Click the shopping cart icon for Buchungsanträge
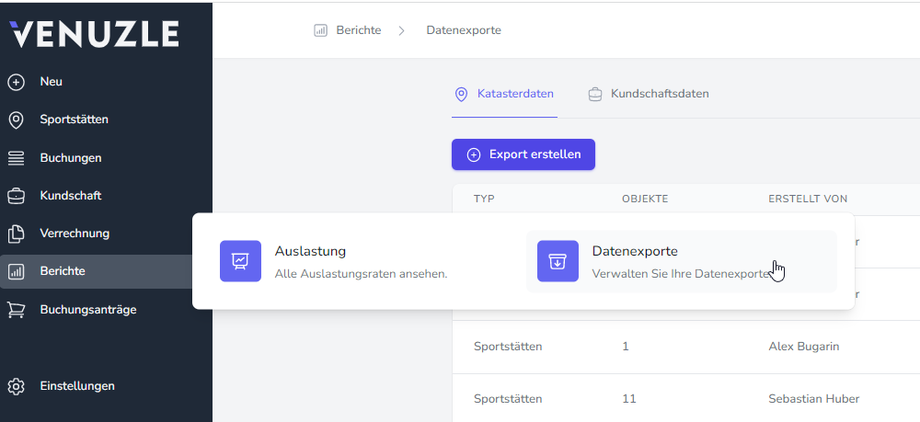The image size is (920, 422). point(16,310)
